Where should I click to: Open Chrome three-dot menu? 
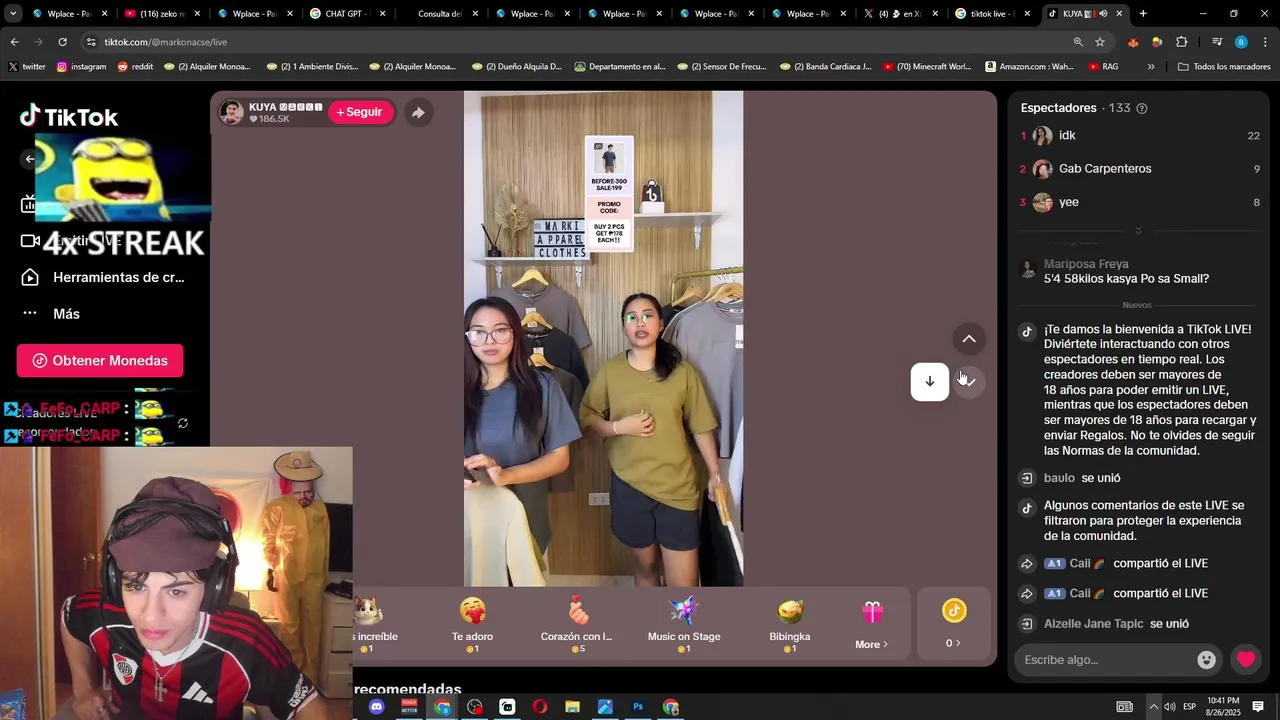pos(1265,42)
